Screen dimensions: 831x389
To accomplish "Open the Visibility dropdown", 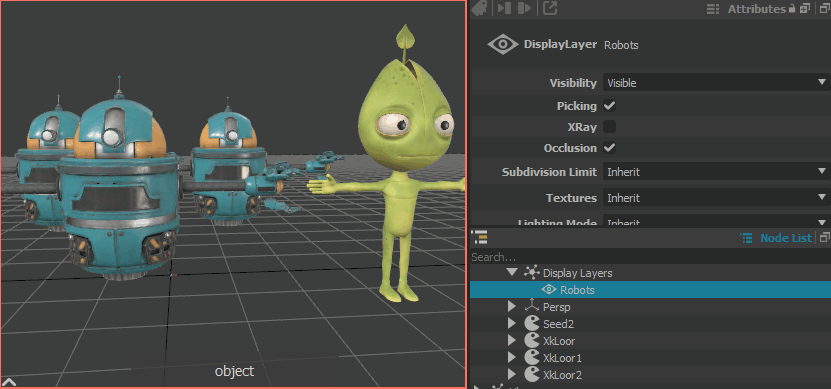I will [x=717, y=83].
